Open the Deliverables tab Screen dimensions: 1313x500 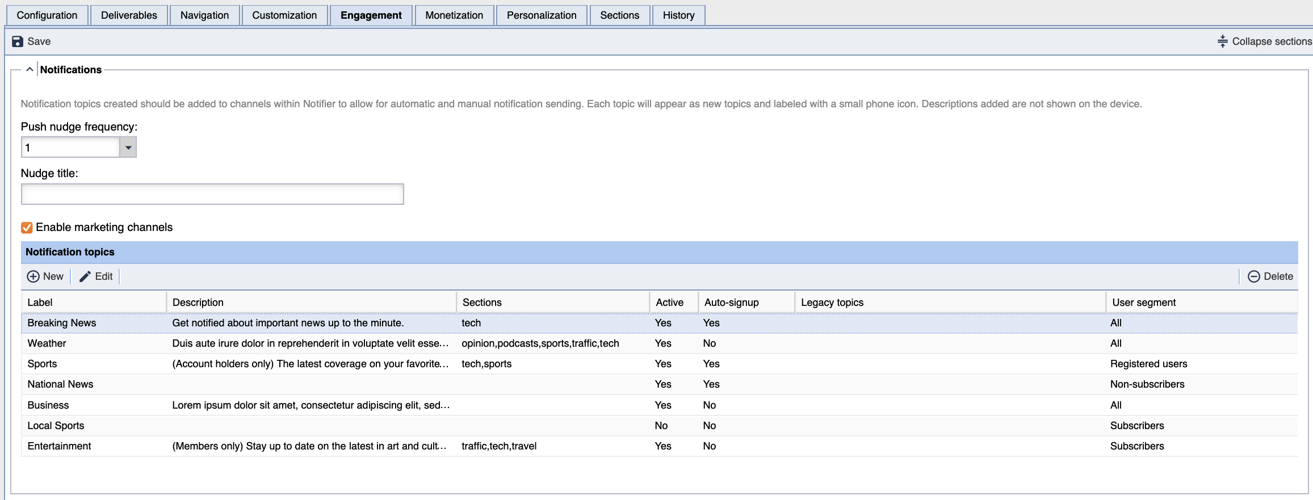point(129,15)
